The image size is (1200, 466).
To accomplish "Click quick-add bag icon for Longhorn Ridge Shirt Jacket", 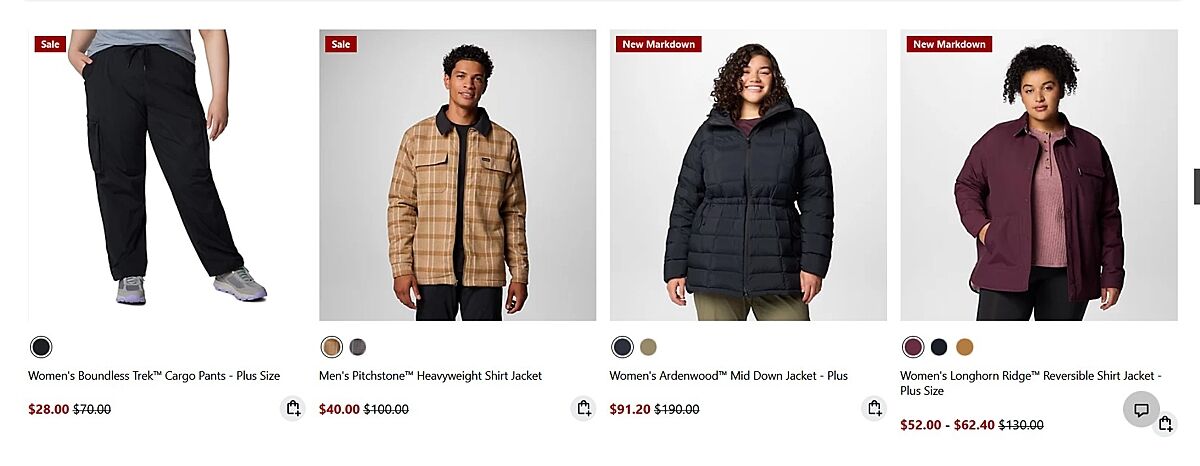I will tap(1165, 424).
